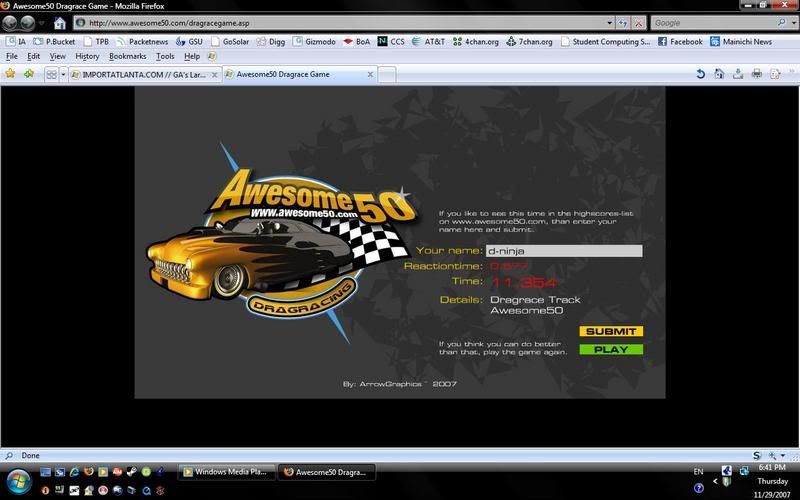
Task: Open the GoSolar bookmark
Action: [230, 41]
